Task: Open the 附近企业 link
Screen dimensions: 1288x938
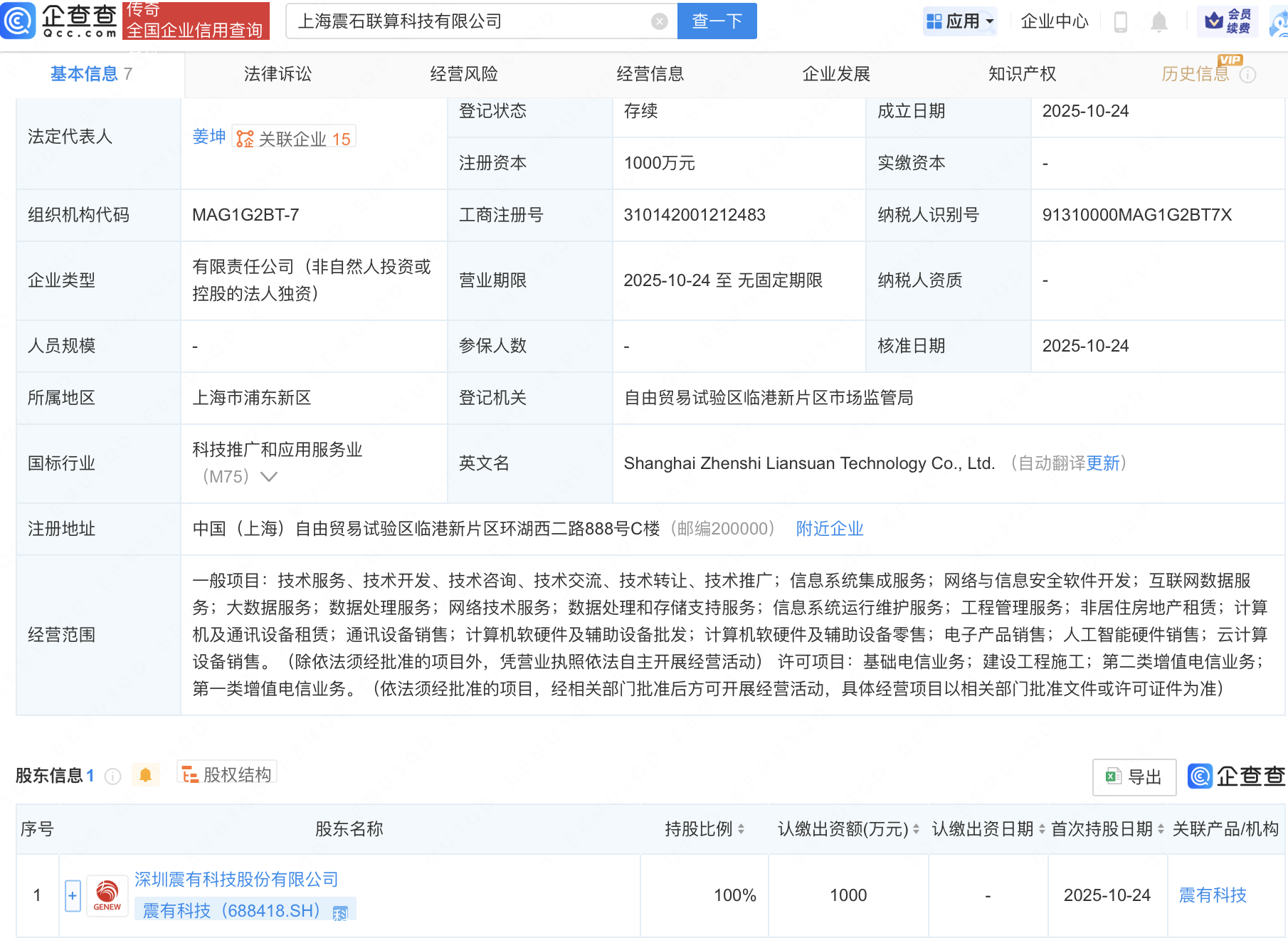Action: coord(829,529)
